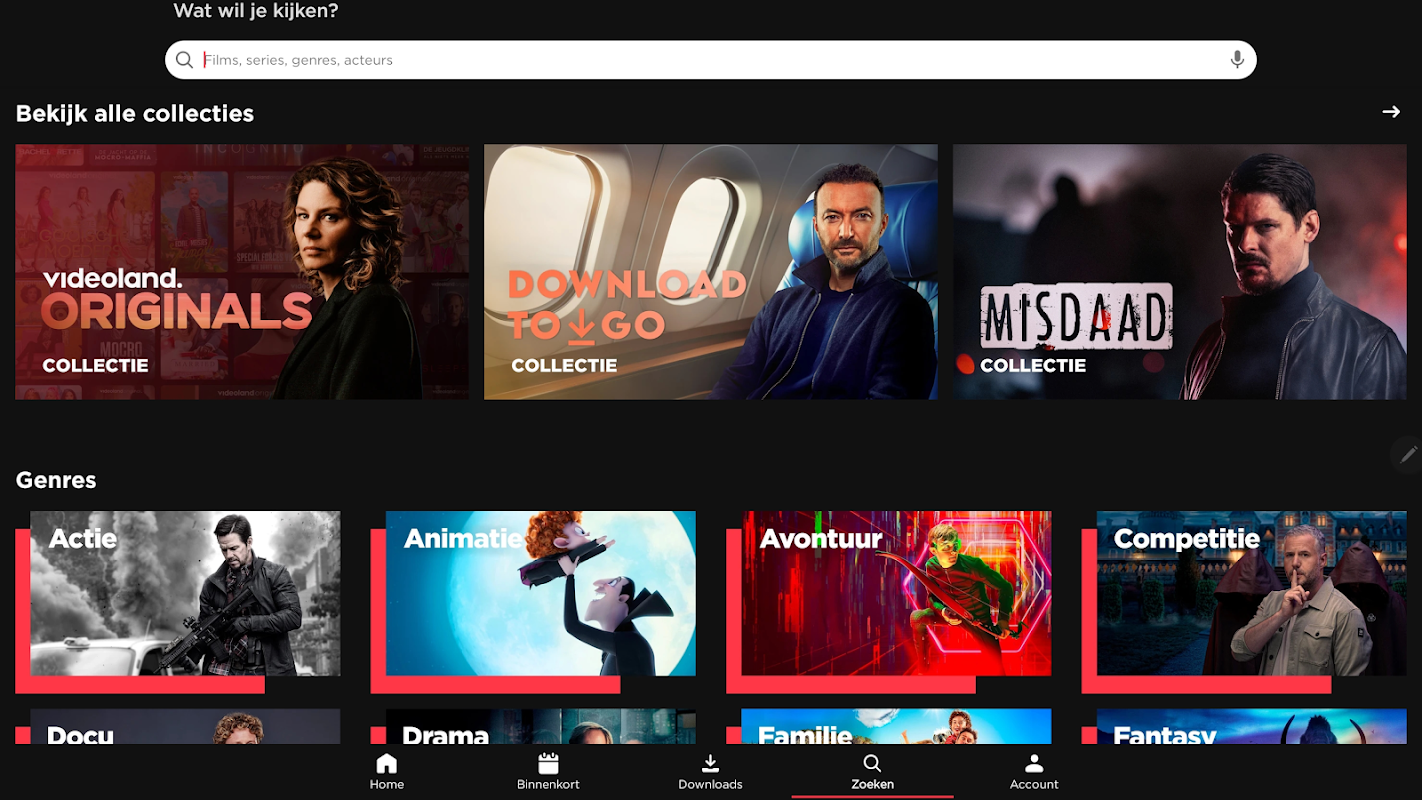Select the Avontuur genre tile
1422x800 pixels.
pyautogui.click(x=889, y=602)
